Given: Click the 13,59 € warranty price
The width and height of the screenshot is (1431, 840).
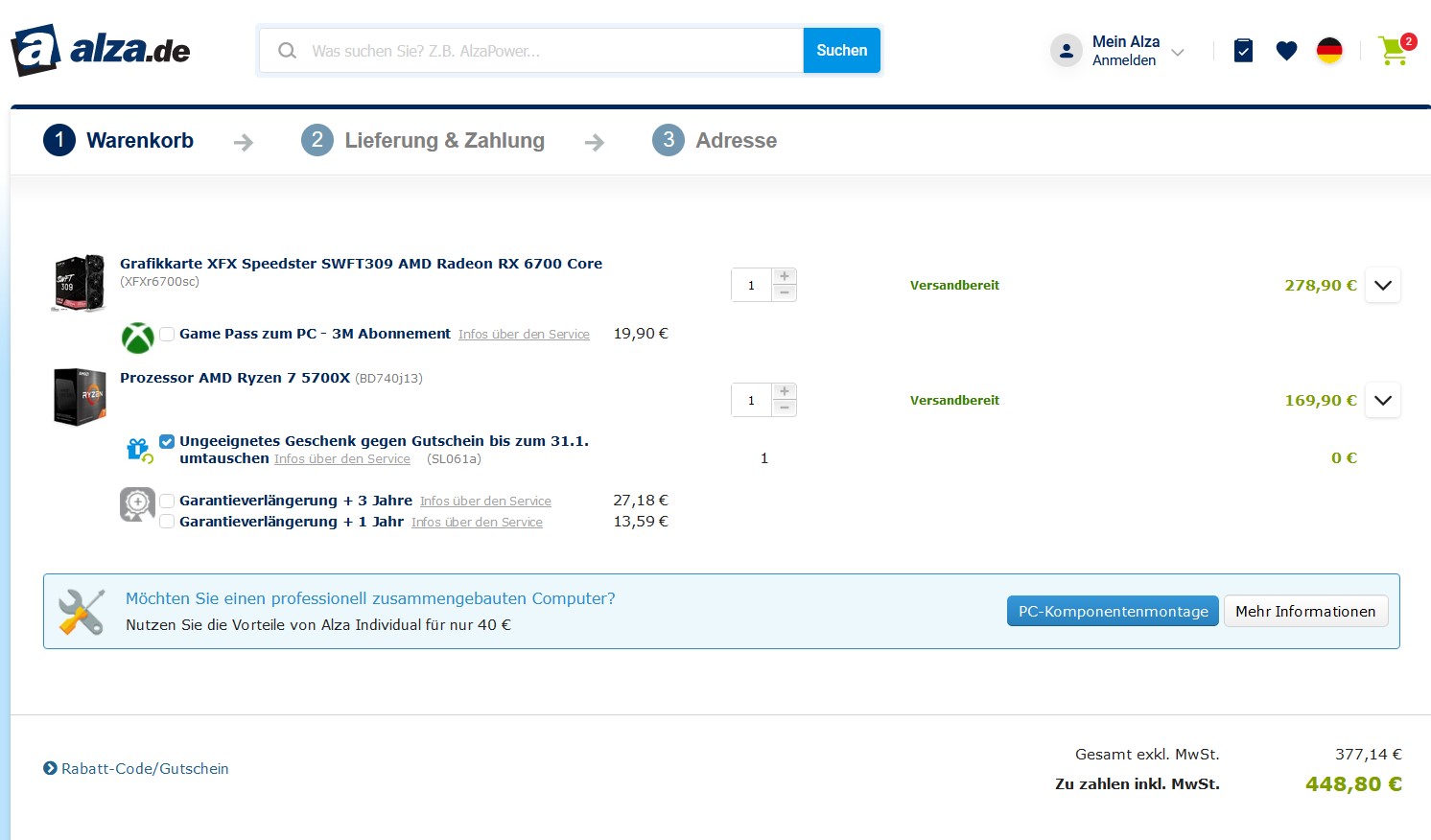Looking at the screenshot, I should (x=641, y=521).
